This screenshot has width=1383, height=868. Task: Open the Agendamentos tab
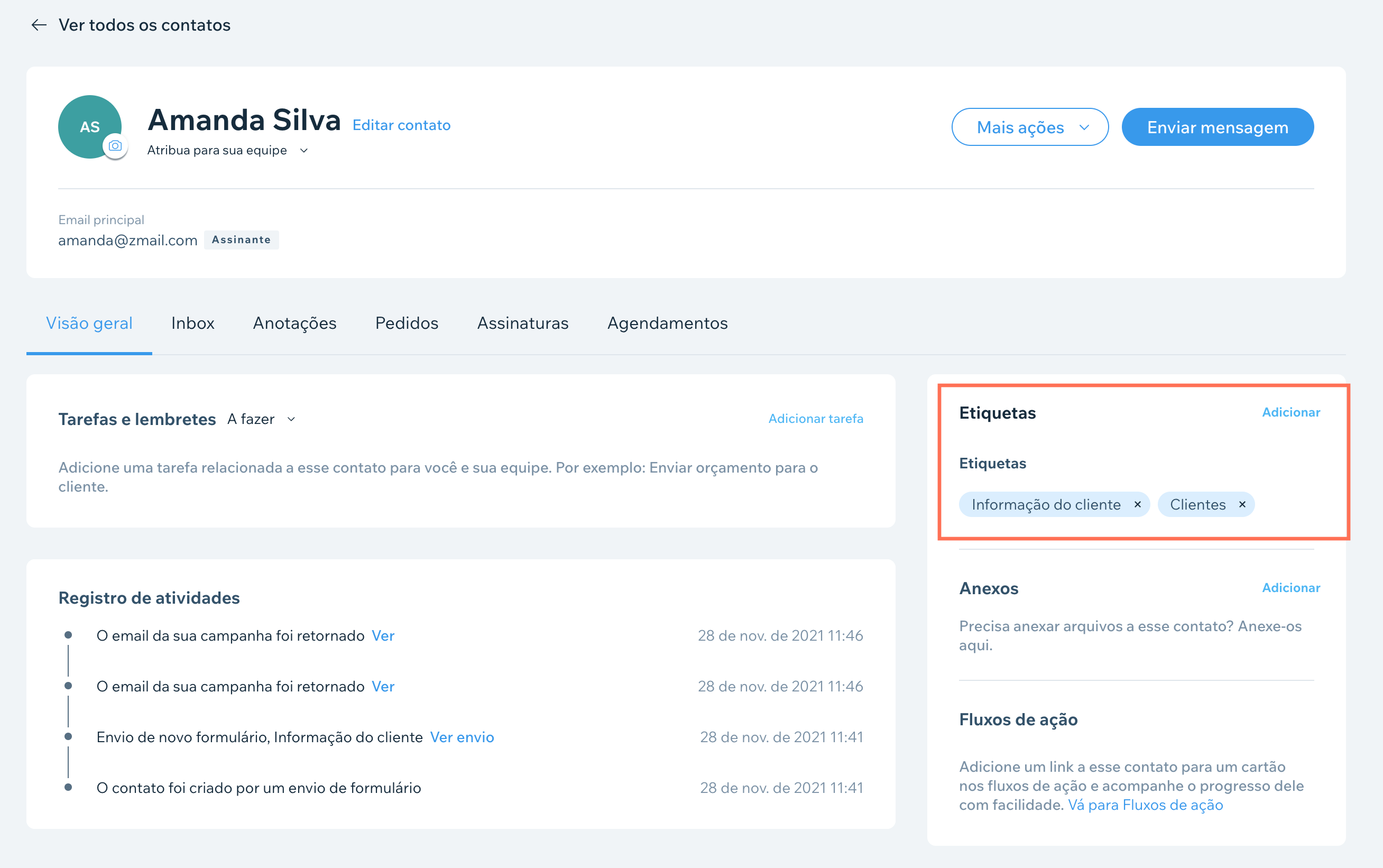[x=668, y=324]
